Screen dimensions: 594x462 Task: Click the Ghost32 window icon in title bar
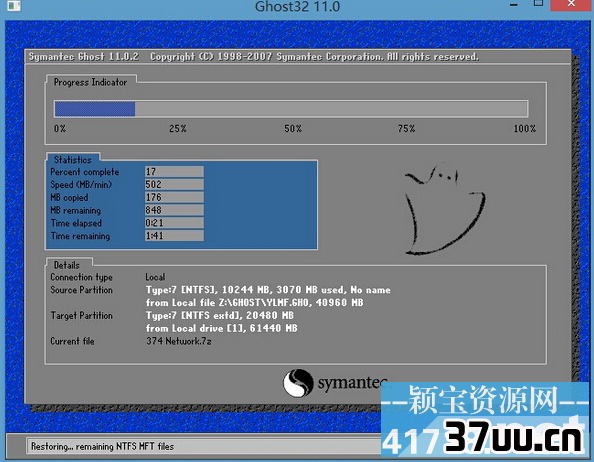tap(14, 5)
